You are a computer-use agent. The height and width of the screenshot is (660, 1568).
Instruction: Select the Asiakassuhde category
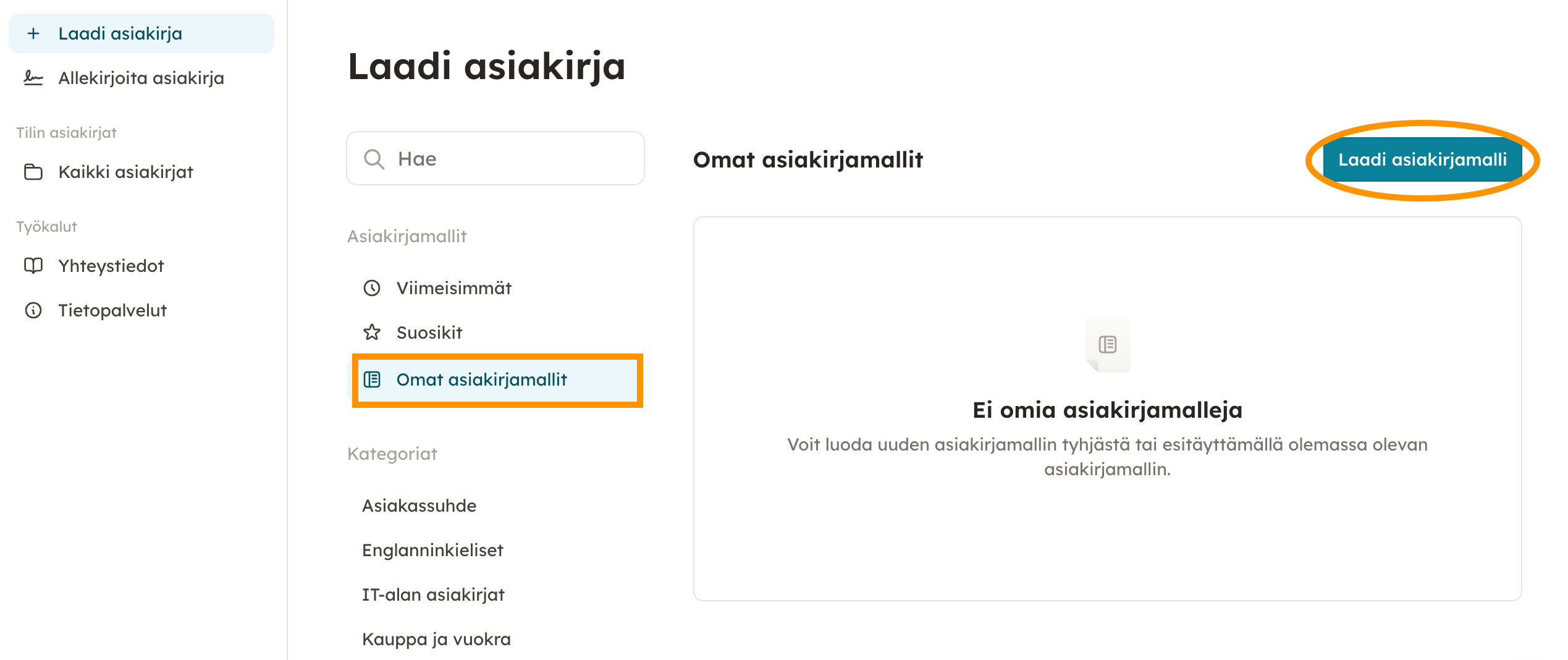click(x=419, y=506)
